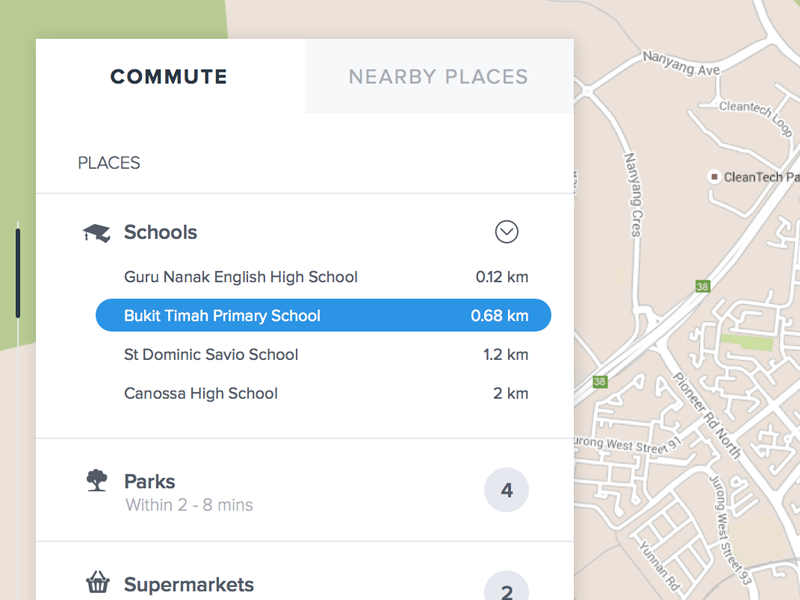The width and height of the screenshot is (800, 600).
Task: Click the lower route 38 road shield
Action: click(600, 381)
